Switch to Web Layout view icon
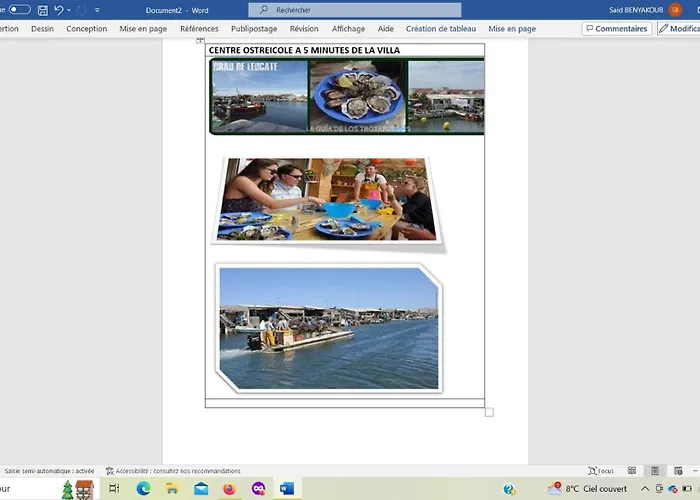The height and width of the screenshot is (500, 700). click(x=677, y=471)
